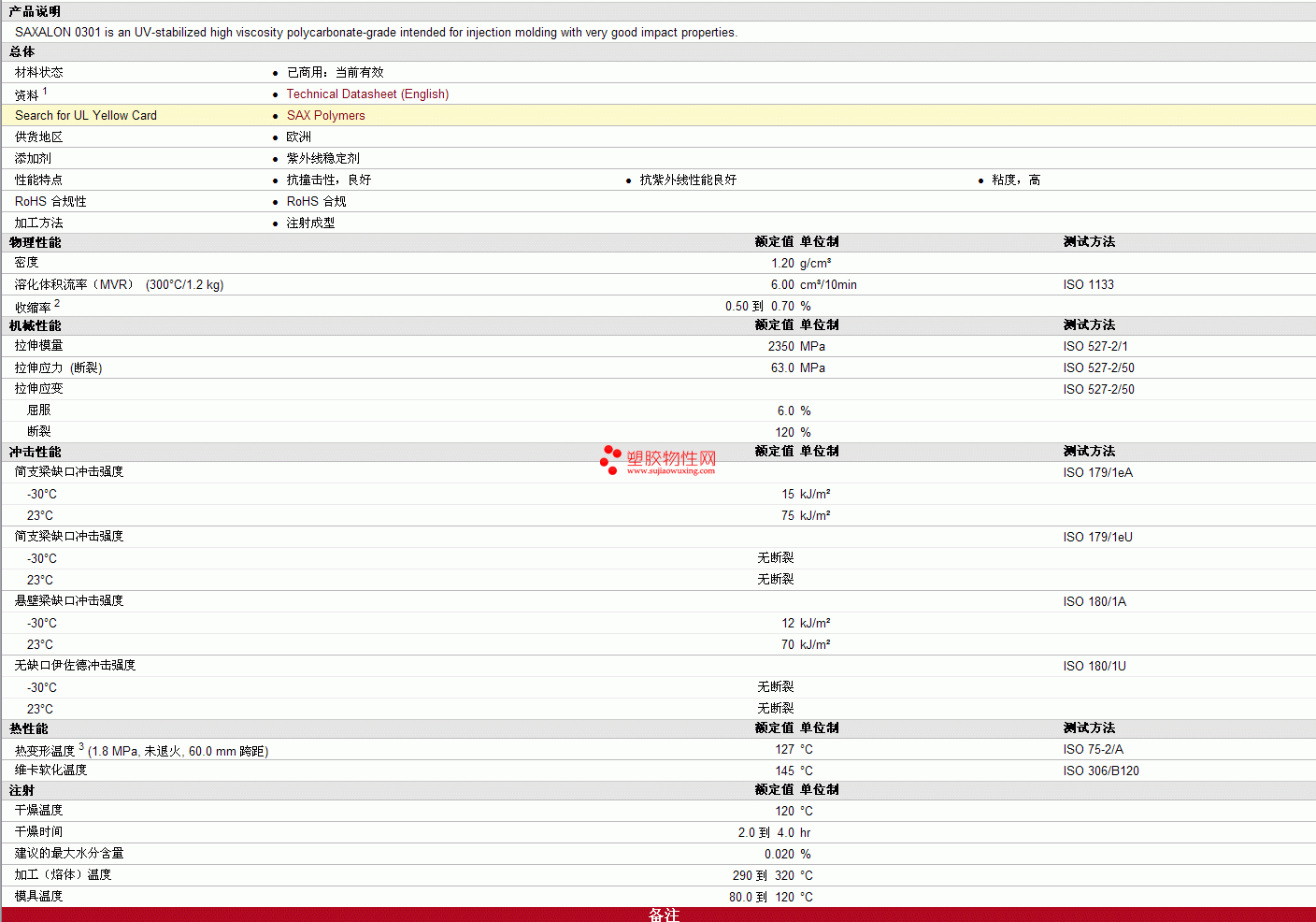
Task: Click the 已商用：当前有效 value
Action: pos(335,72)
